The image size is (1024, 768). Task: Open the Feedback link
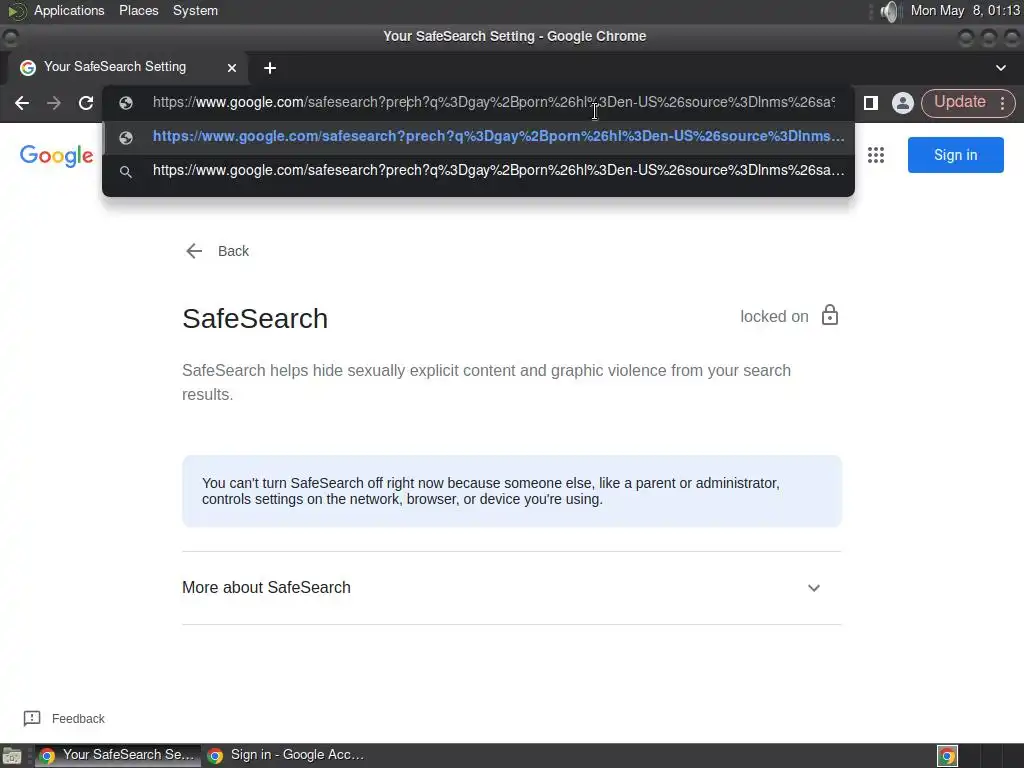(x=64, y=719)
